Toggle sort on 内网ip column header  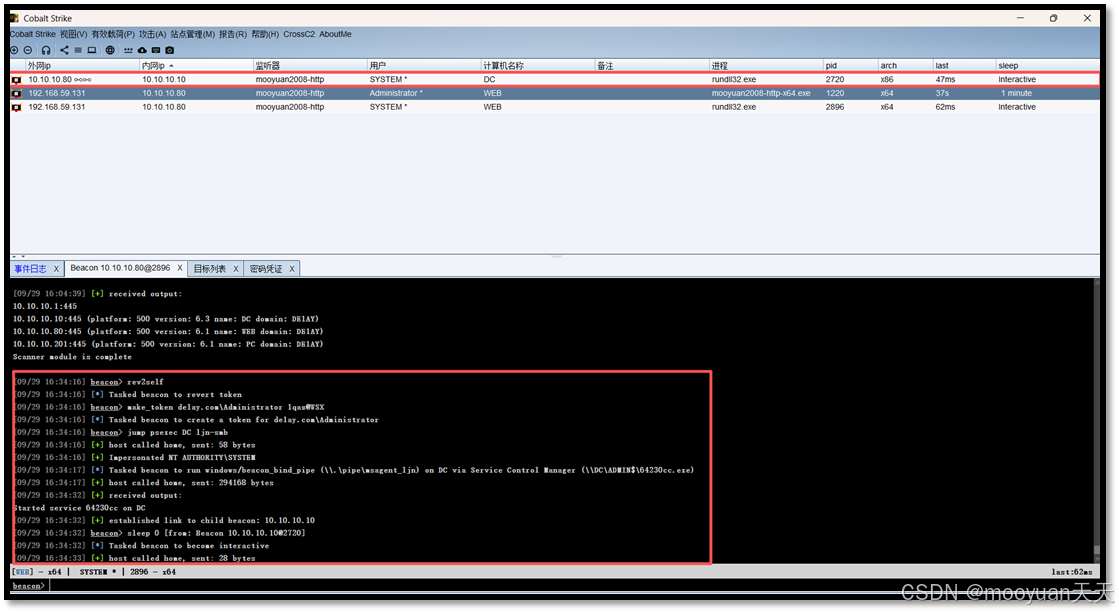click(196, 66)
